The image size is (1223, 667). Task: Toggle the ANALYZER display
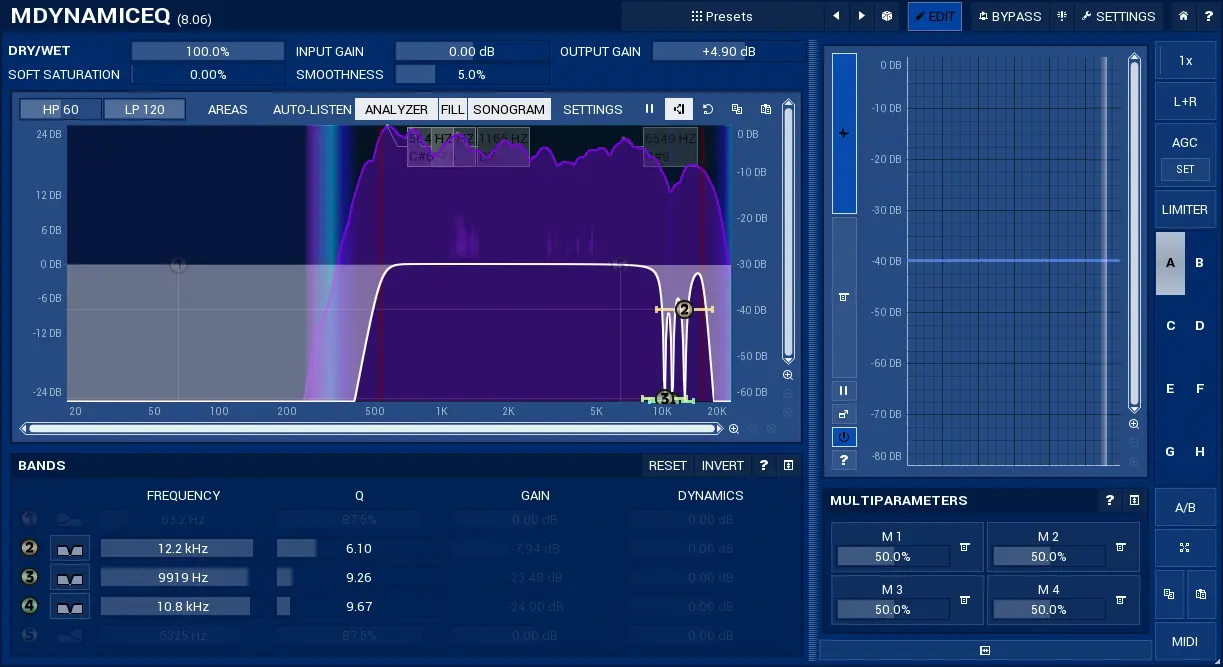[x=397, y=109]
